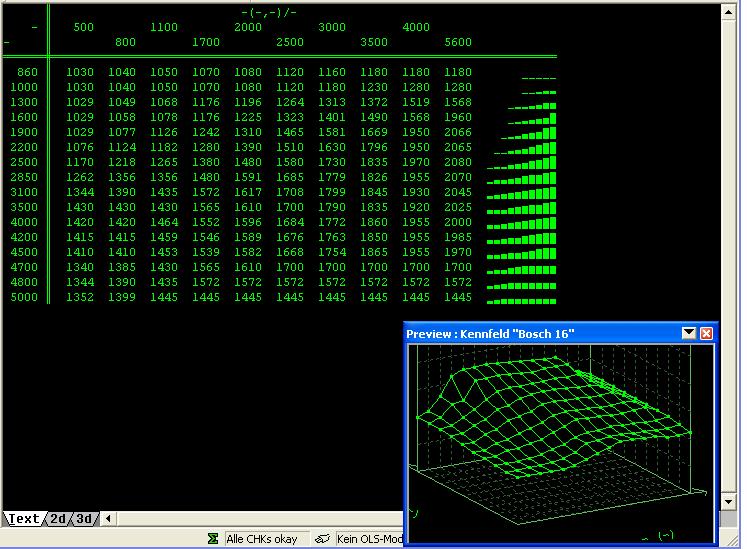Click the "Alle CHKs okay" status field
This screenshot has width=747, height=549.
pyautogui.click(x=267, y=539)
